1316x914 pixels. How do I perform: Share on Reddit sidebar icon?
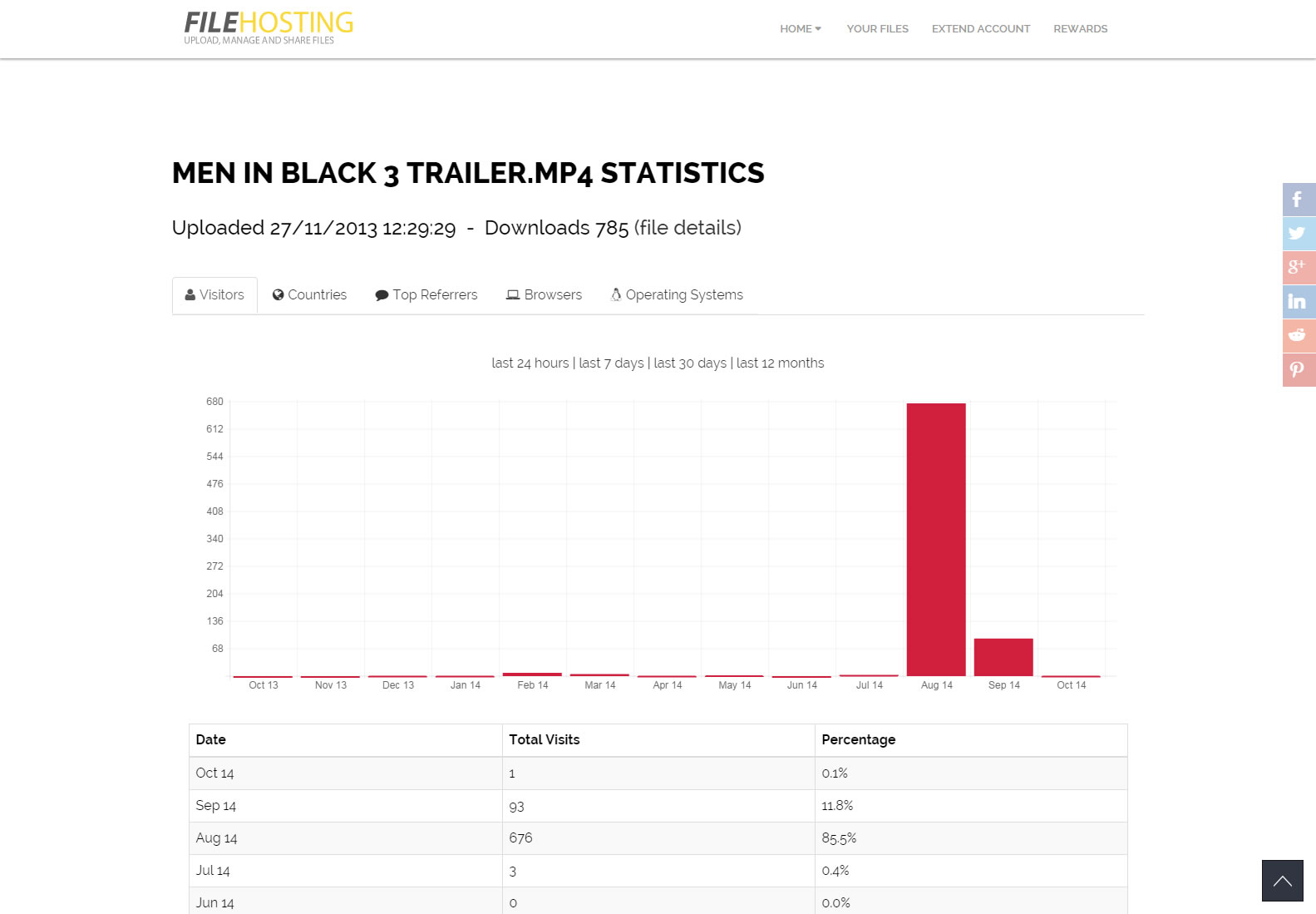point(1299,336)
